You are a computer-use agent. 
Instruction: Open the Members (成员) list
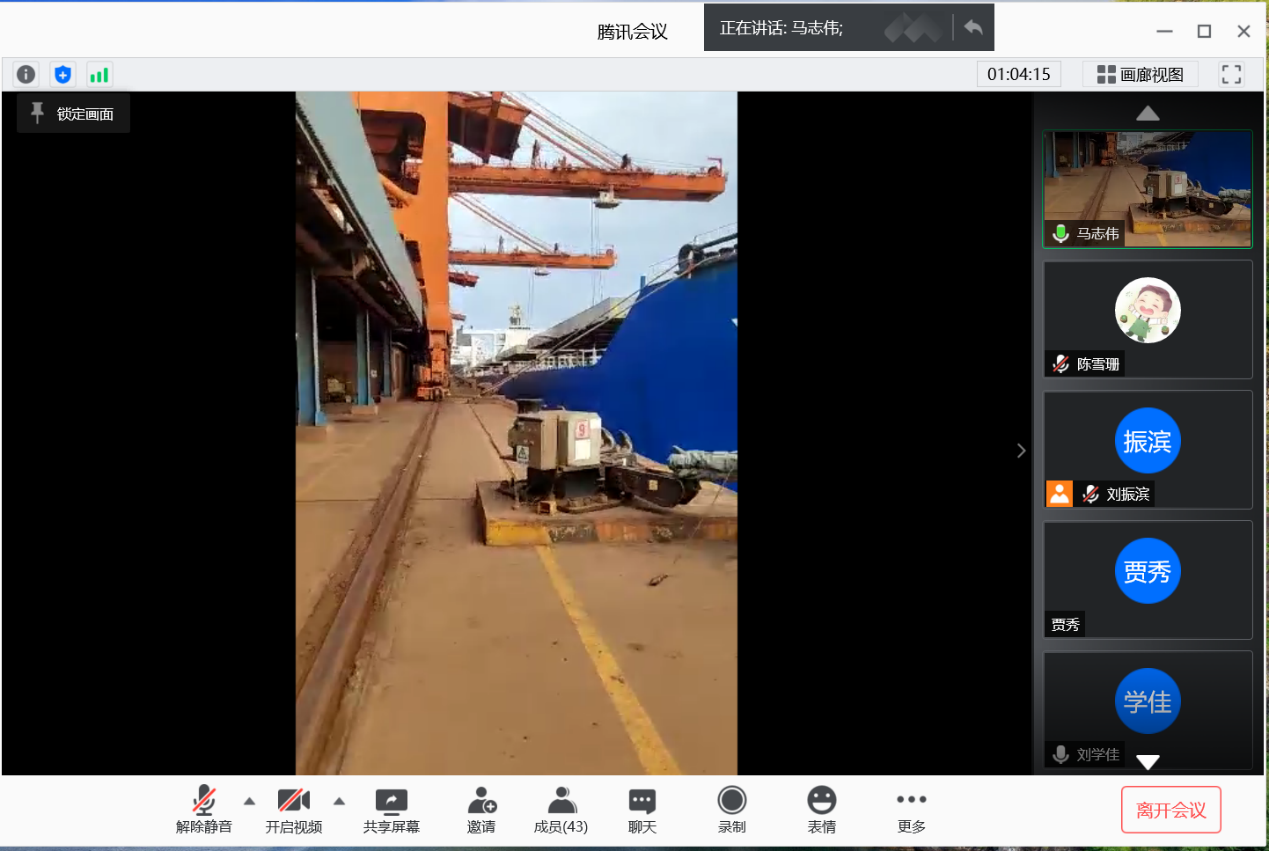tap(561, 809)
